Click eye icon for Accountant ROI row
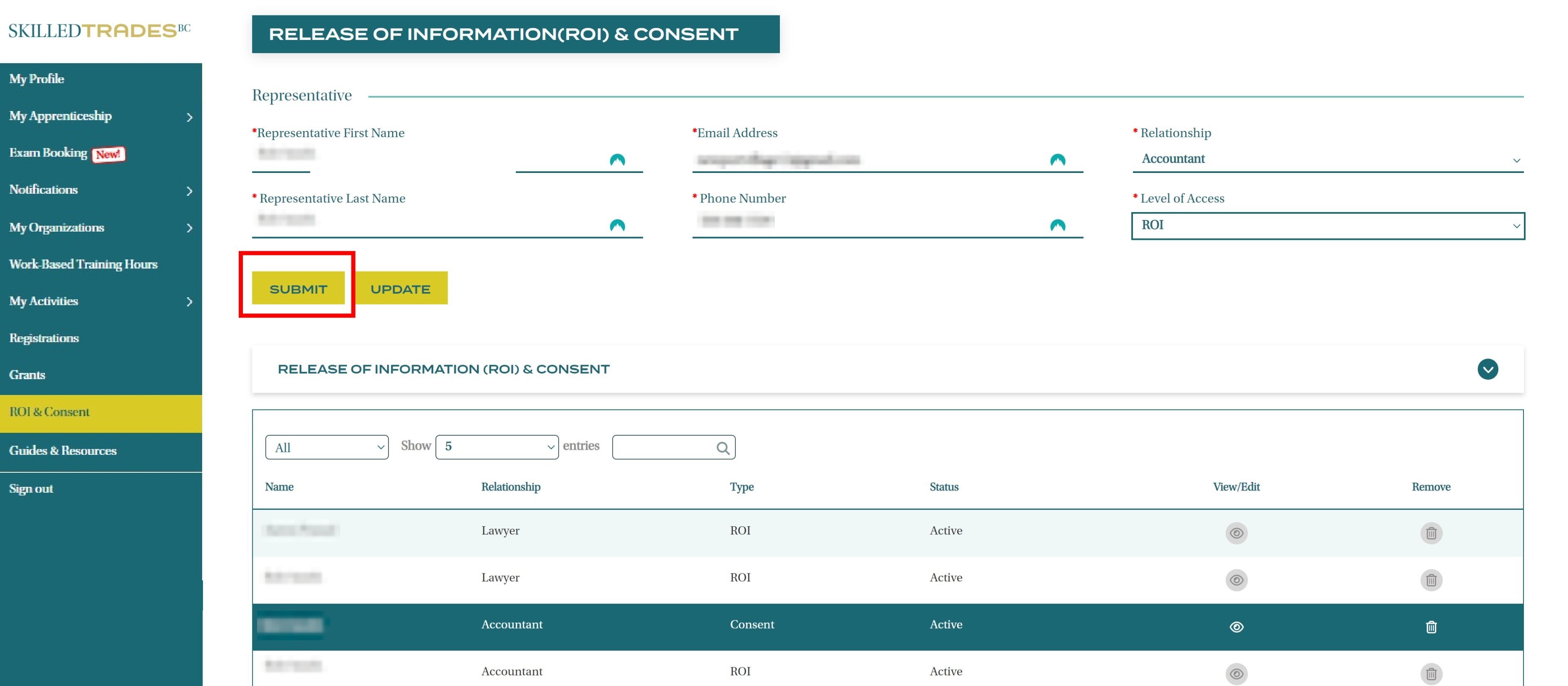Screen dimensions: 1568x686 1236,673
